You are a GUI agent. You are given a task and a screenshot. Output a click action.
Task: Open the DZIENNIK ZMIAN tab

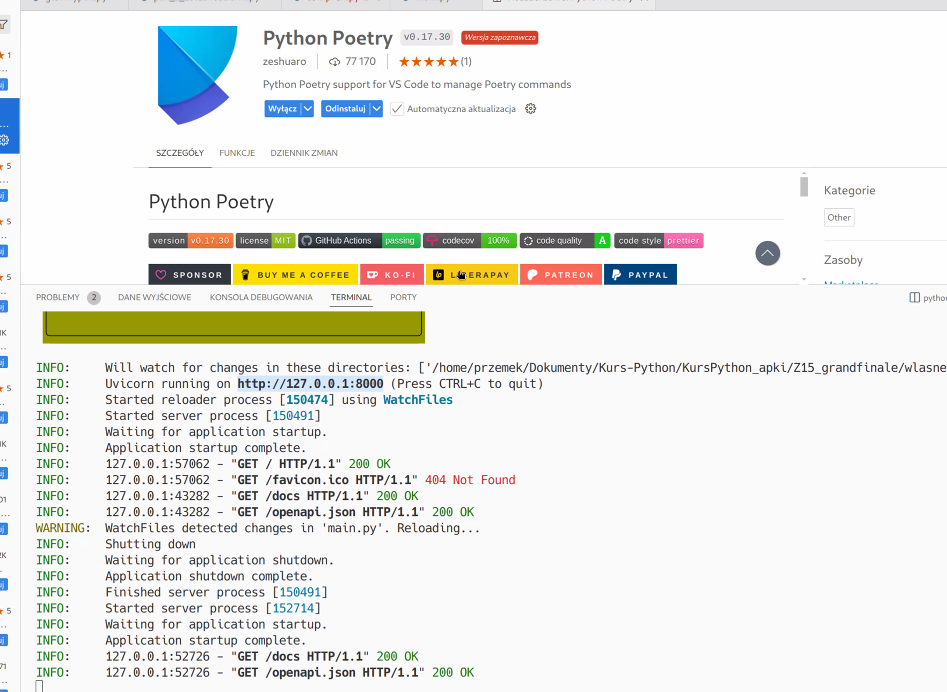pos(304,153)
